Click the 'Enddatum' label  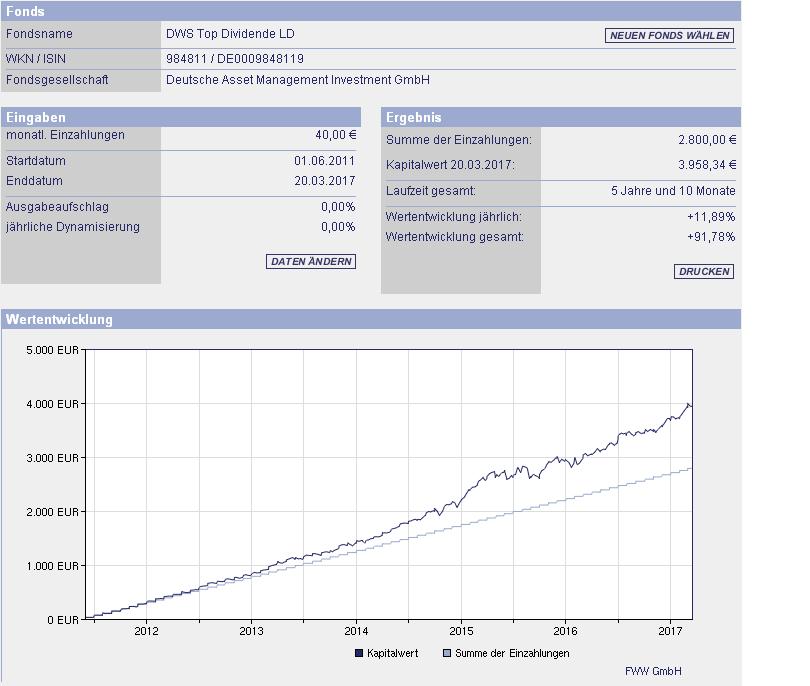[x=34, y=181]
